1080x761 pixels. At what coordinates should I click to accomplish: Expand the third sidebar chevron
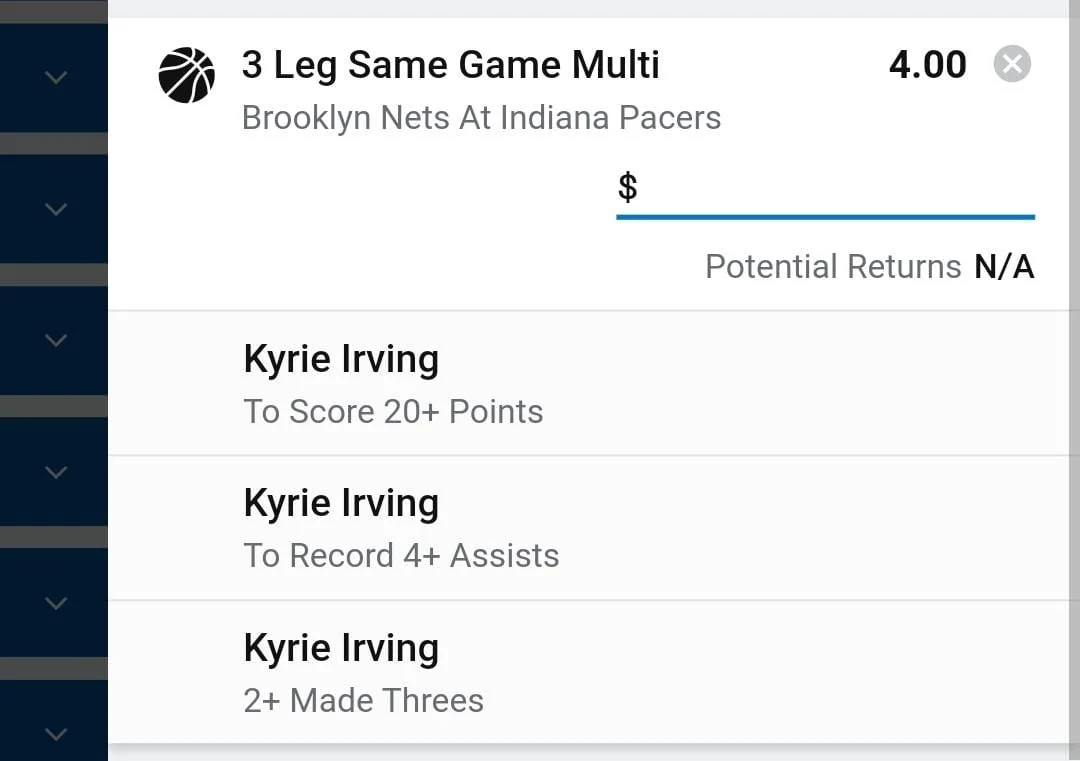pyautogui.click(x=56, y=340)
